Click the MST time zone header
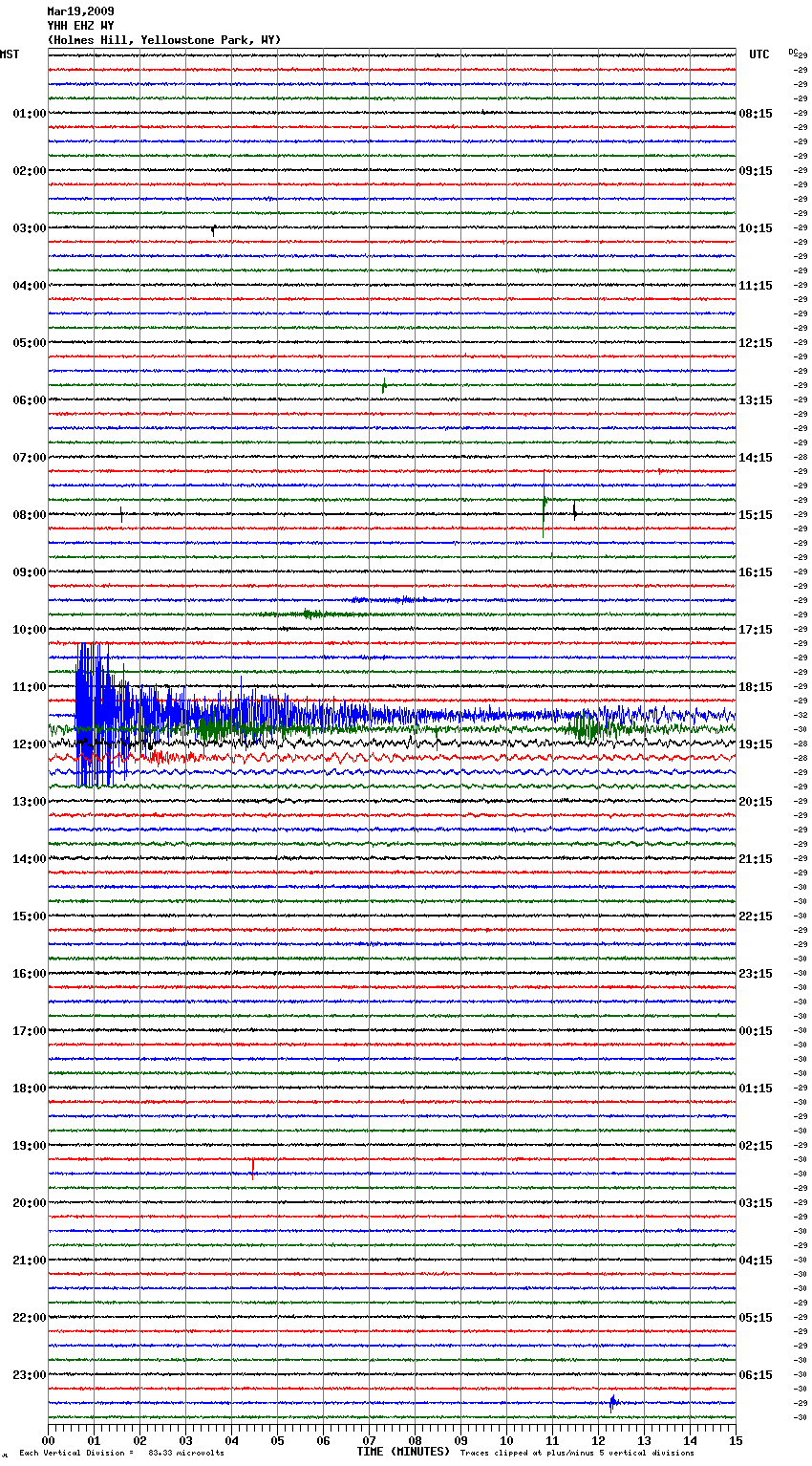This screenshot has width=812, height=1466. (10, 54)
